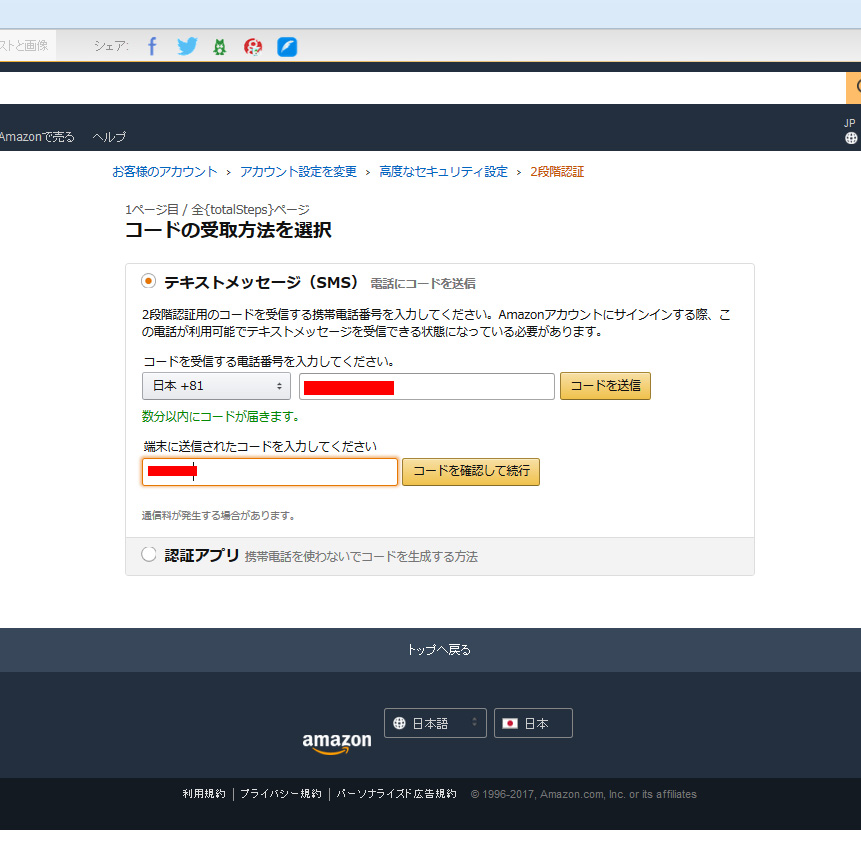This screenshot has width=861, height=861.
Task: Open the 日本 +81 country code dropdown
Action: coord(216,386)
